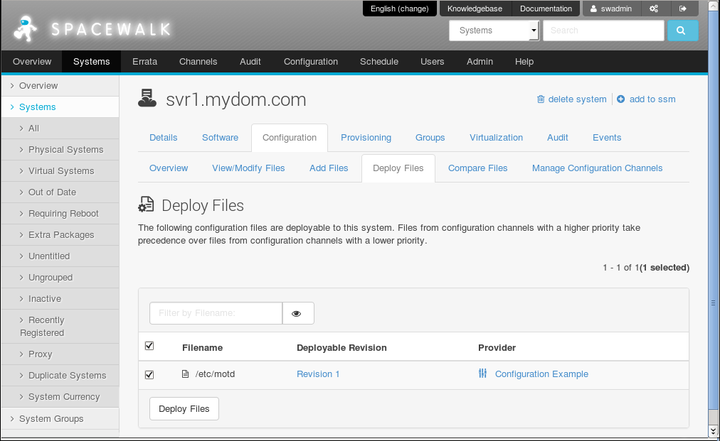Open the Revision 1 link
The height and width of the screenshot is (441, 720).
point(318,374)
